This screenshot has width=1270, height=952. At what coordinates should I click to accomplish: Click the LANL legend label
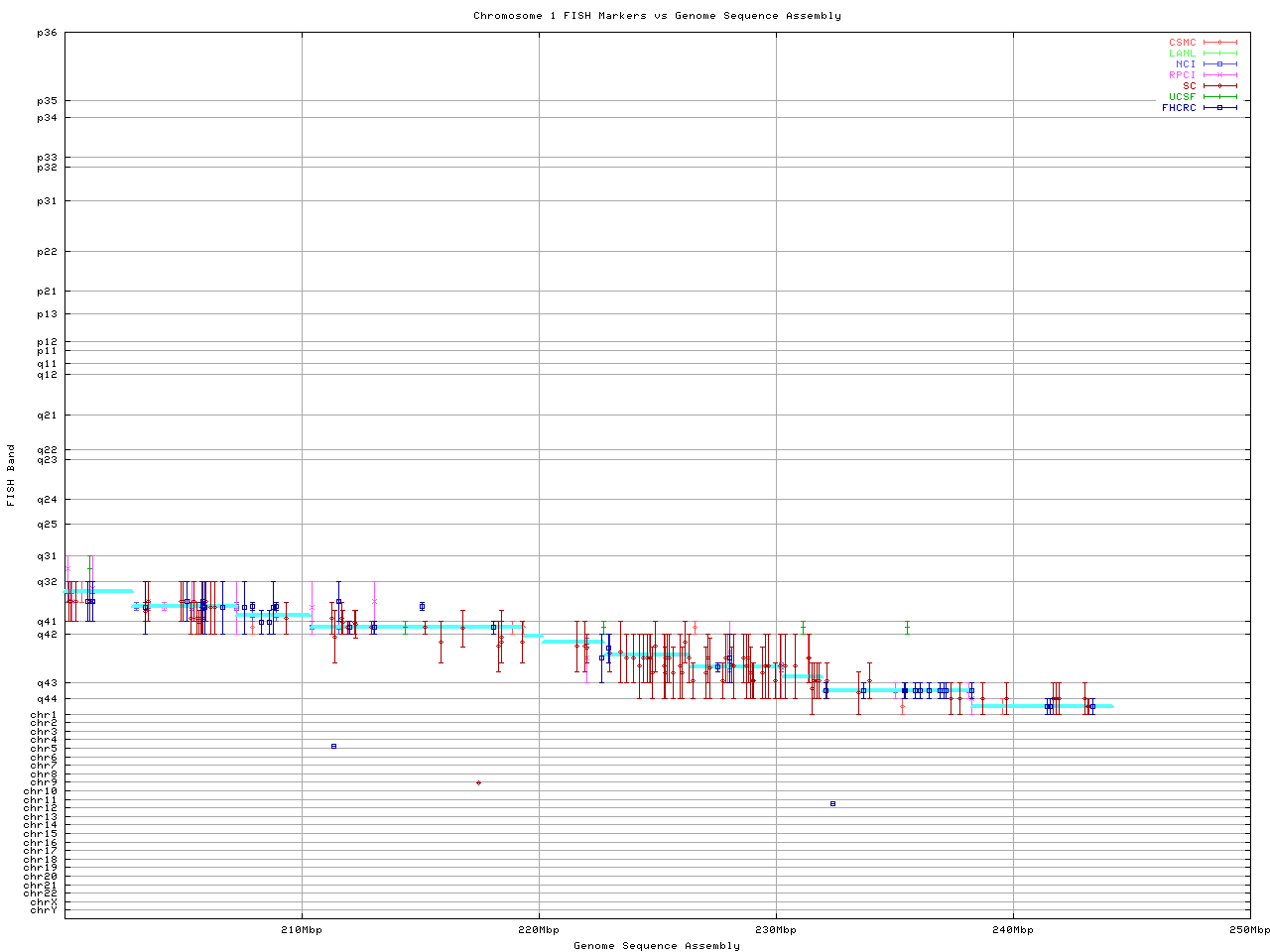point(1183,54)
